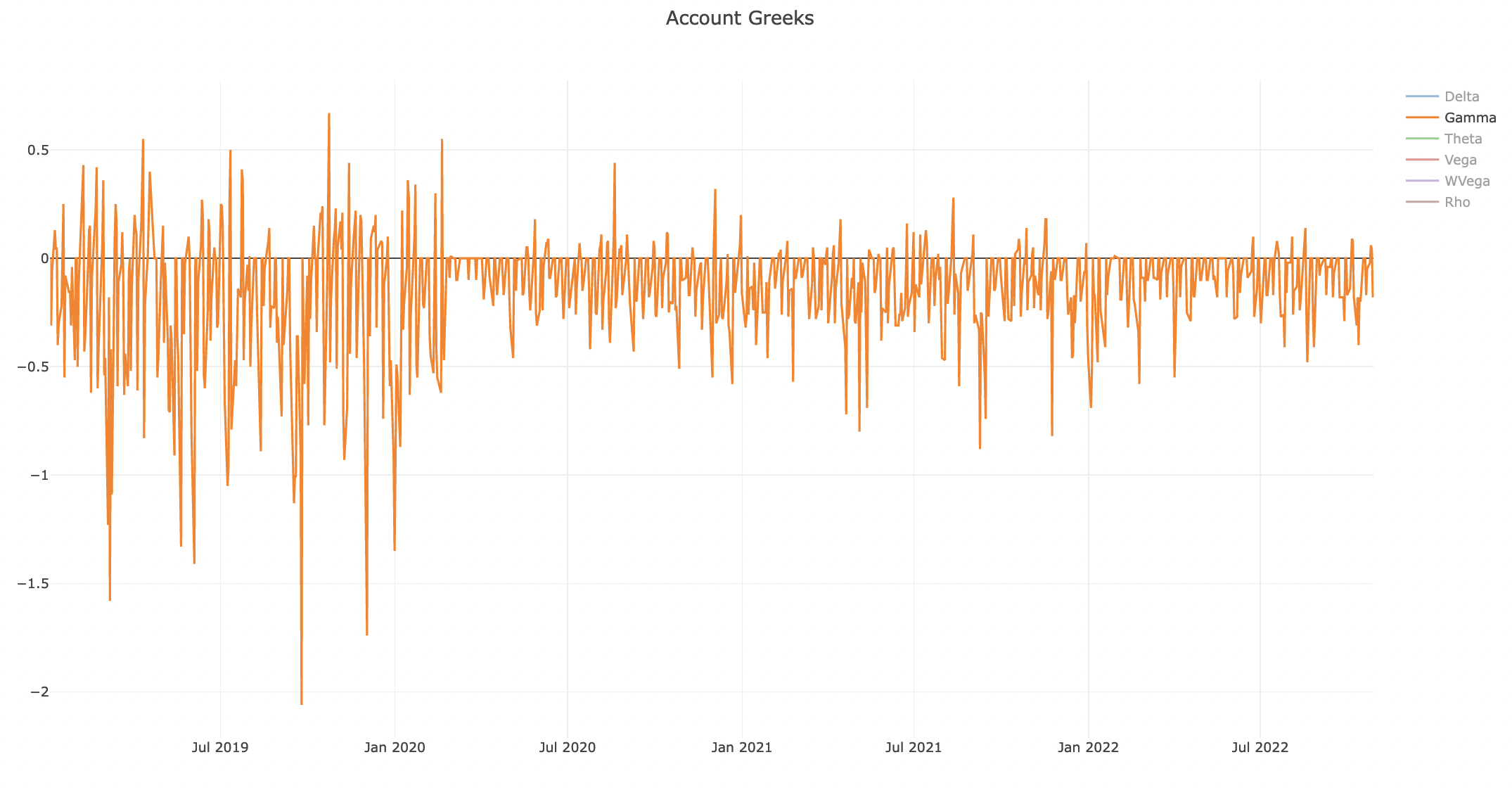Enable the Vega legend entry

click(x=1460, y=160)
